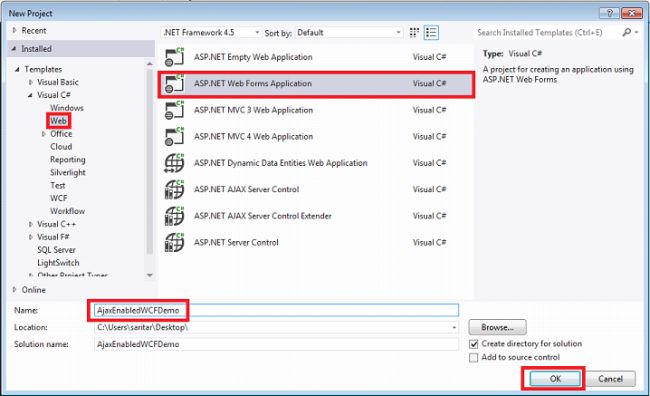Click the ASP.NET Server Control icon

[x=174, y=243]
